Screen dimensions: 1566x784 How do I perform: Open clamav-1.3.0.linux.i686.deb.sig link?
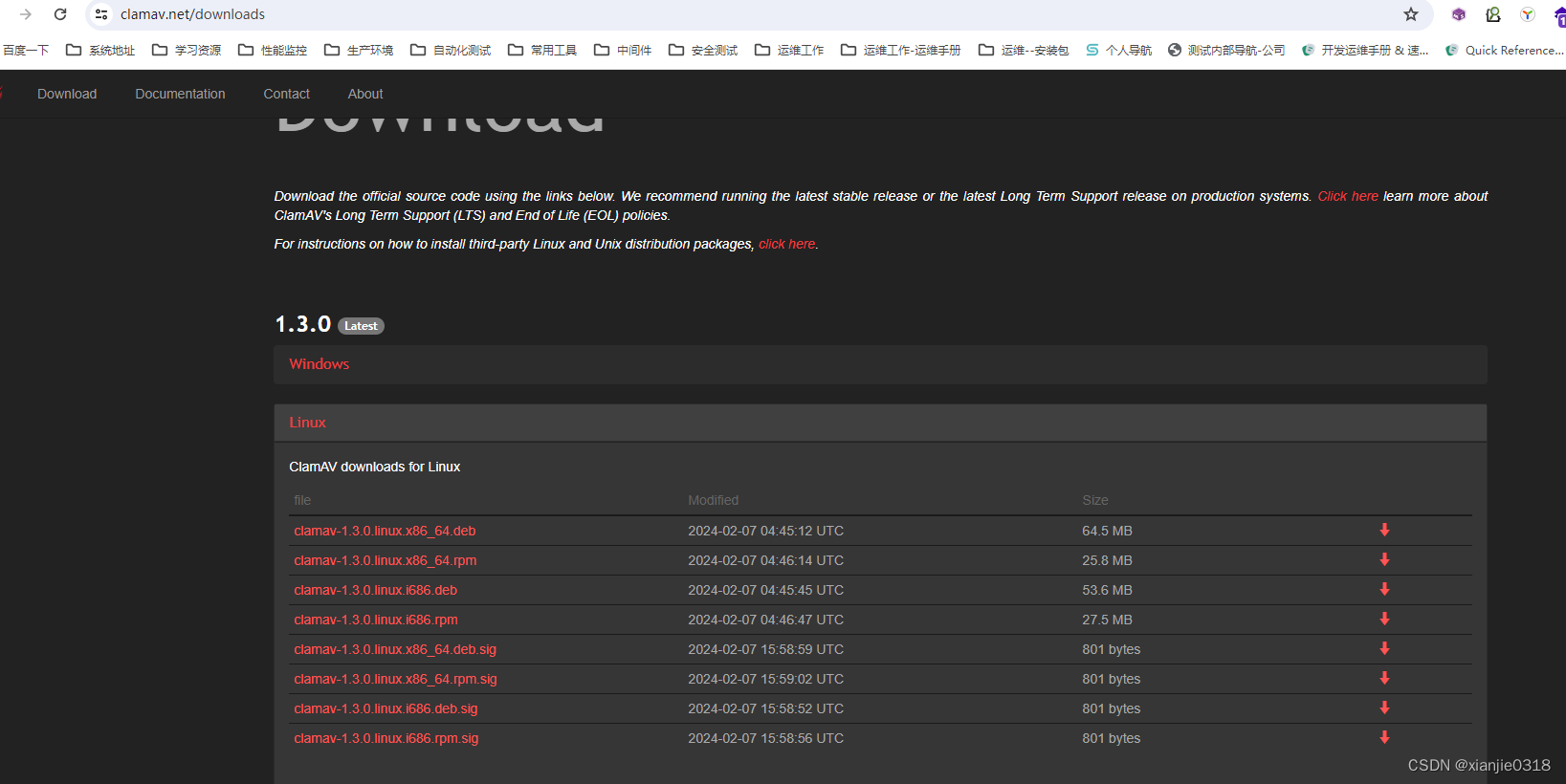coord(386,708)
